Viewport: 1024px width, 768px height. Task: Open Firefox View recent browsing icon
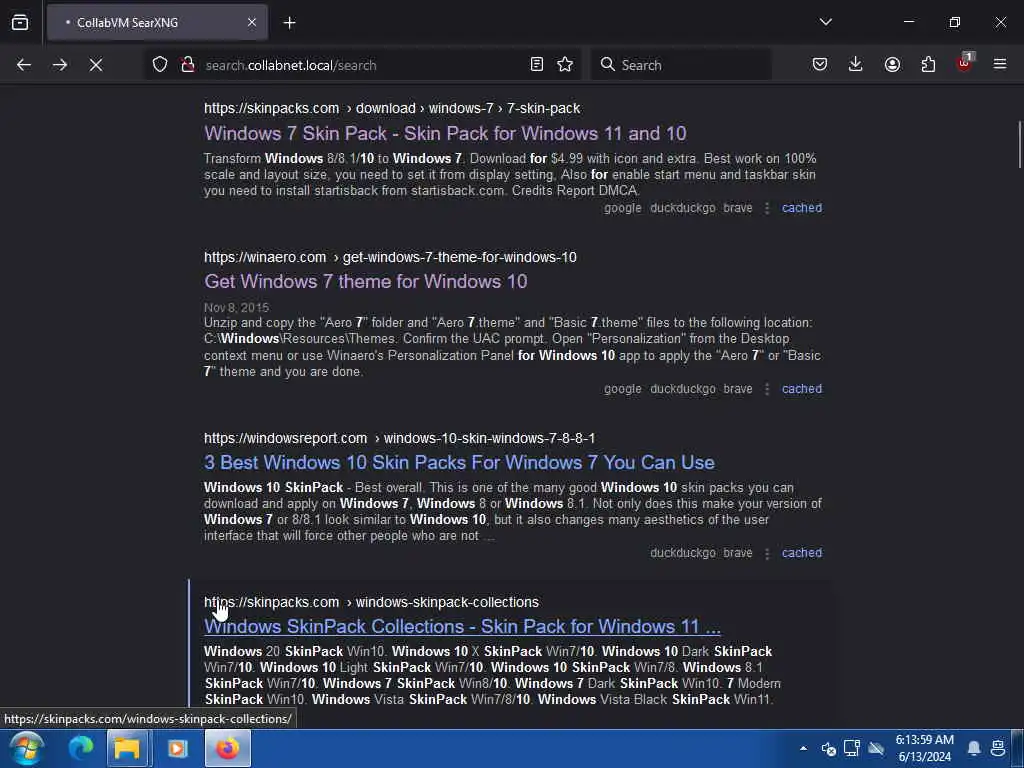(20, 22)
